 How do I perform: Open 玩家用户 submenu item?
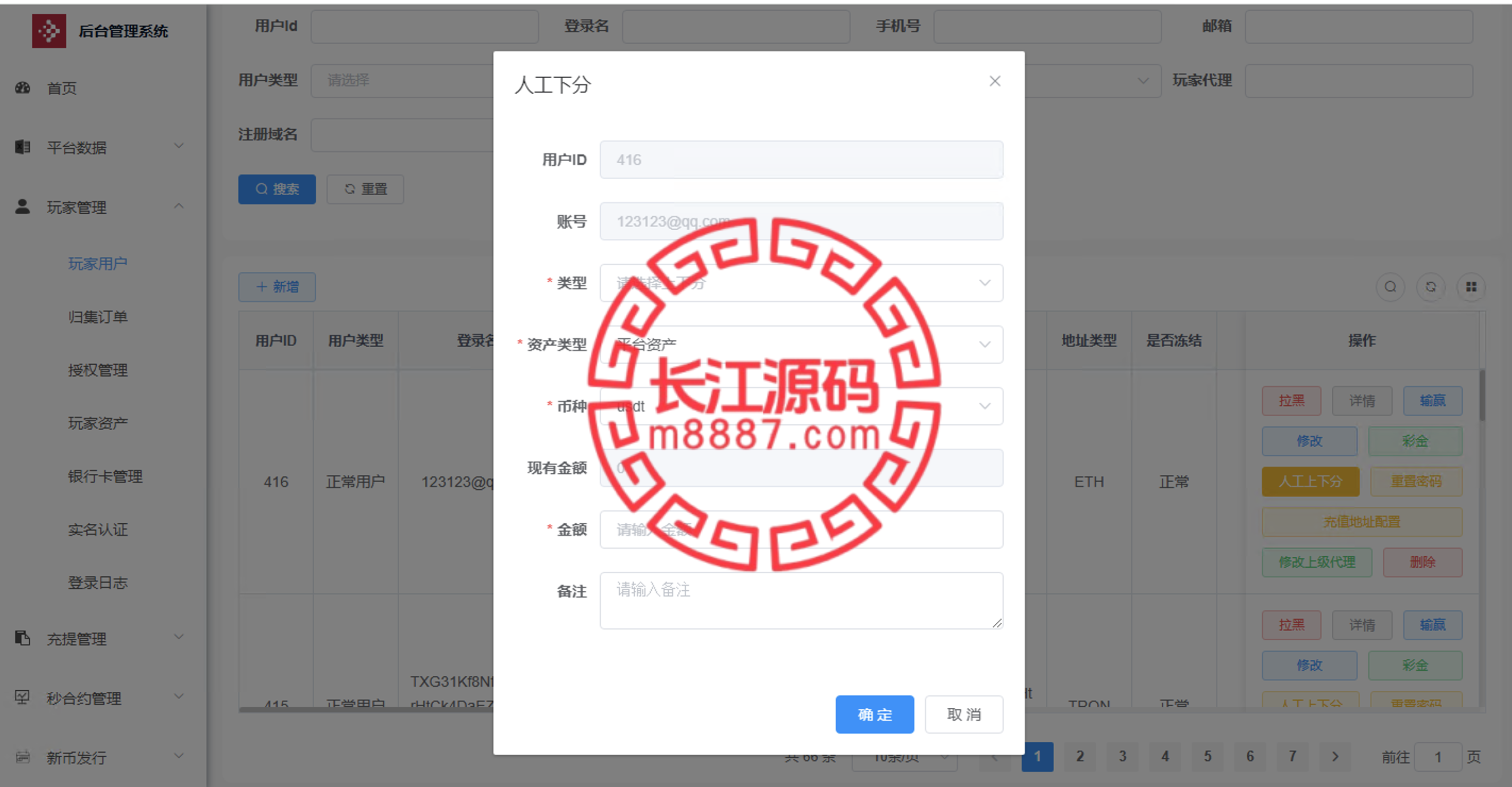tap(97, 264)
